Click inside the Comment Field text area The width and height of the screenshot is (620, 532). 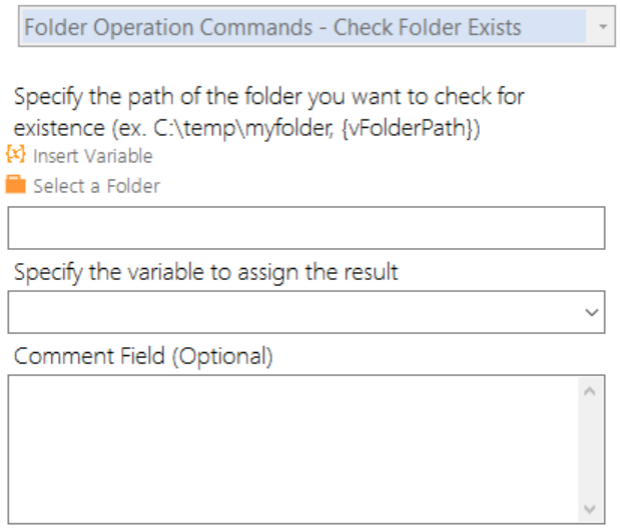(293, 449)
